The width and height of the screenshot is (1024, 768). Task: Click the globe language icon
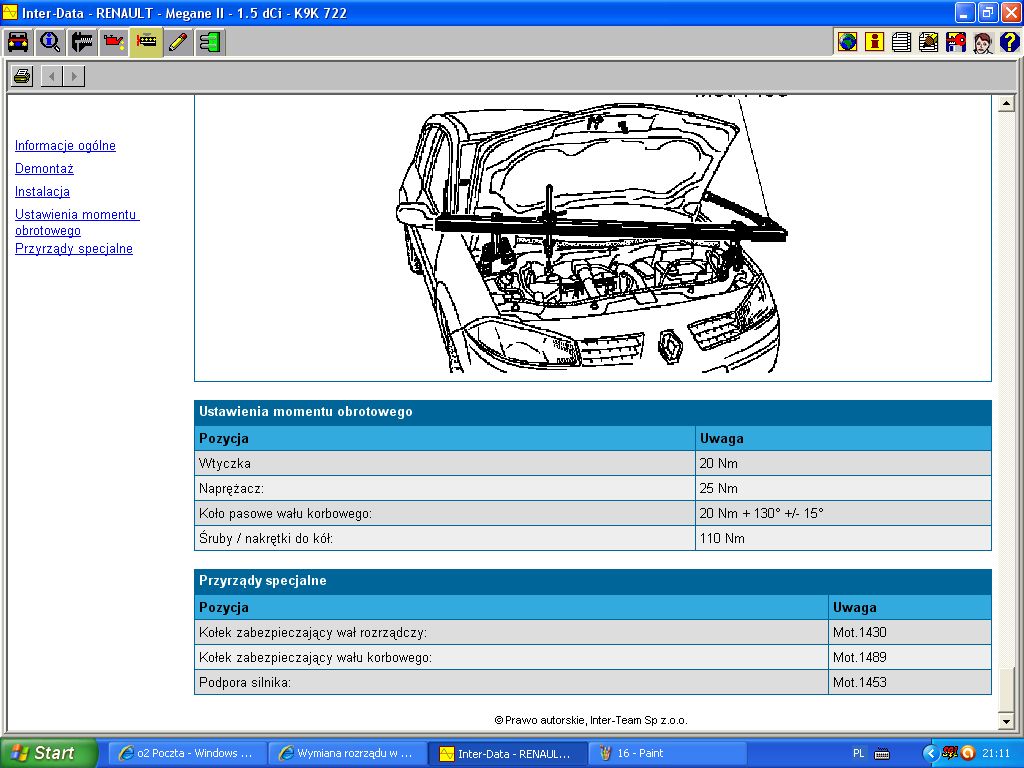[847, 42]
